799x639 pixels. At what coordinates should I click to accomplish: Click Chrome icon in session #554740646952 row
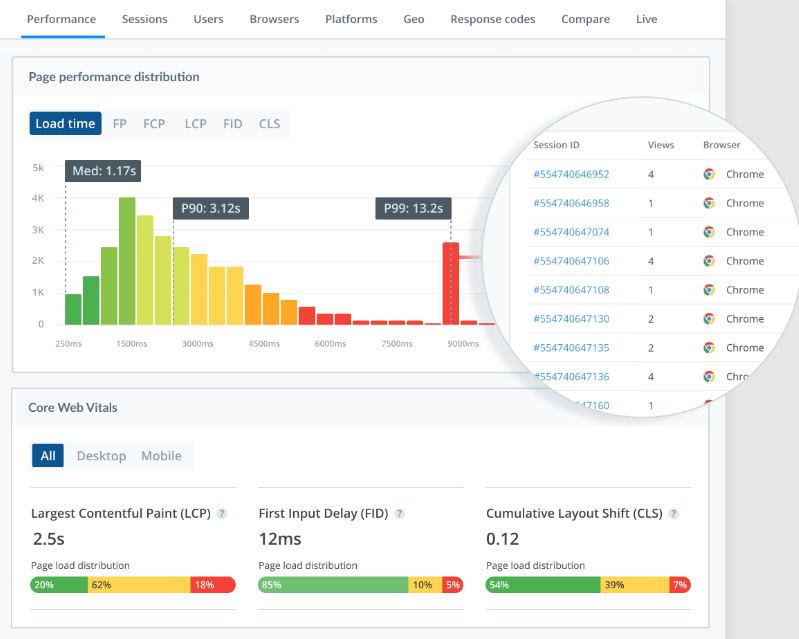(x=709, y=174)
